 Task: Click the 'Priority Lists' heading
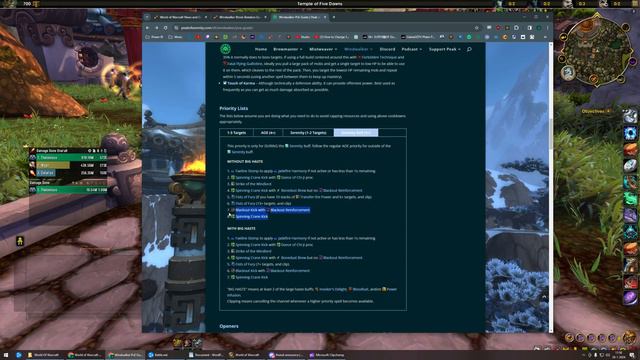(x=234, y=109)
